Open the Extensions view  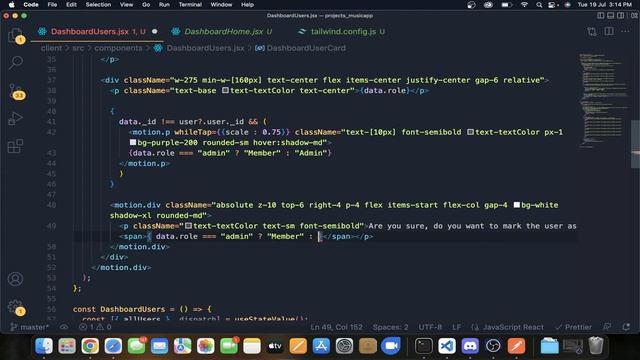16,146
